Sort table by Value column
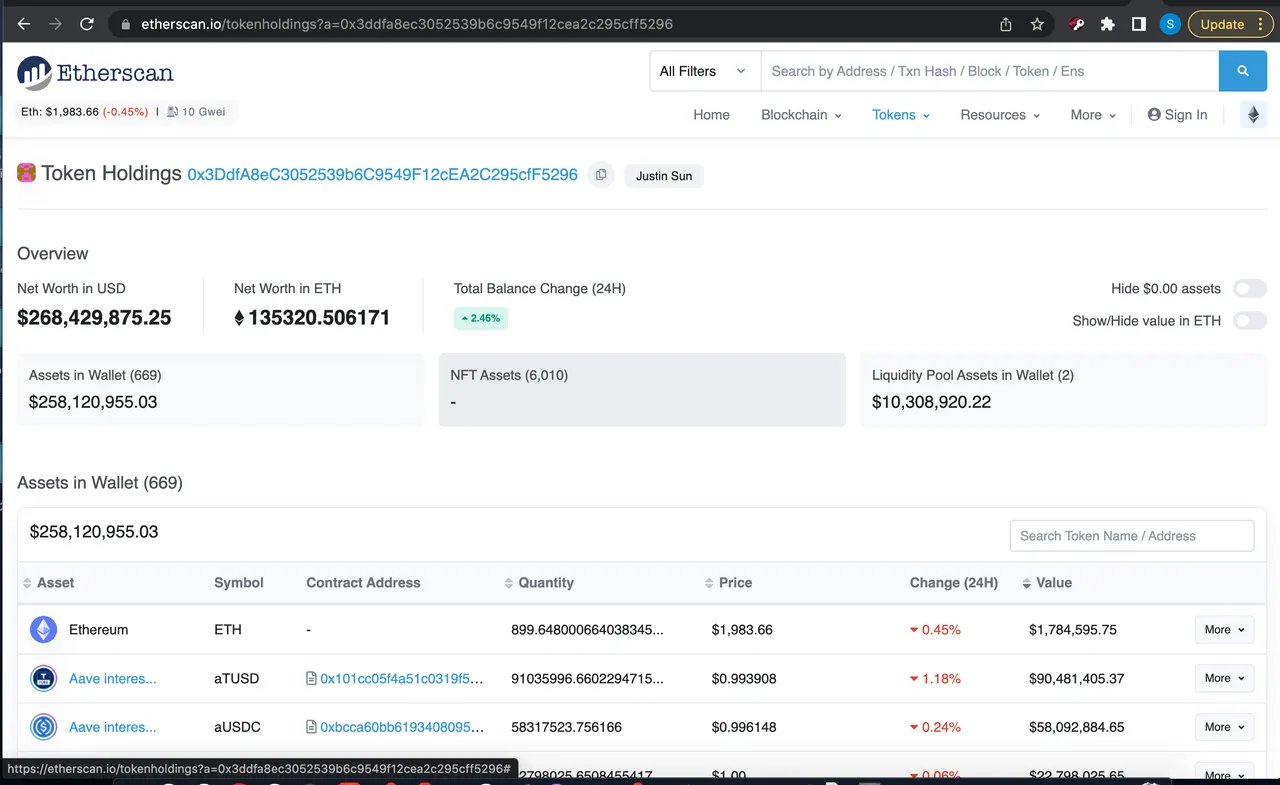 pyautogui.click(x=1047, y=583)
